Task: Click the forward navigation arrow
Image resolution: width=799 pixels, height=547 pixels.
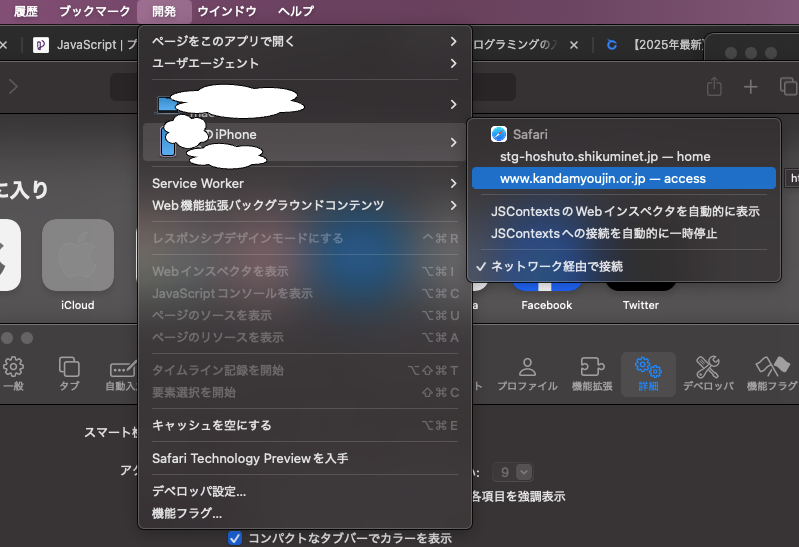Action: [13, 87]
